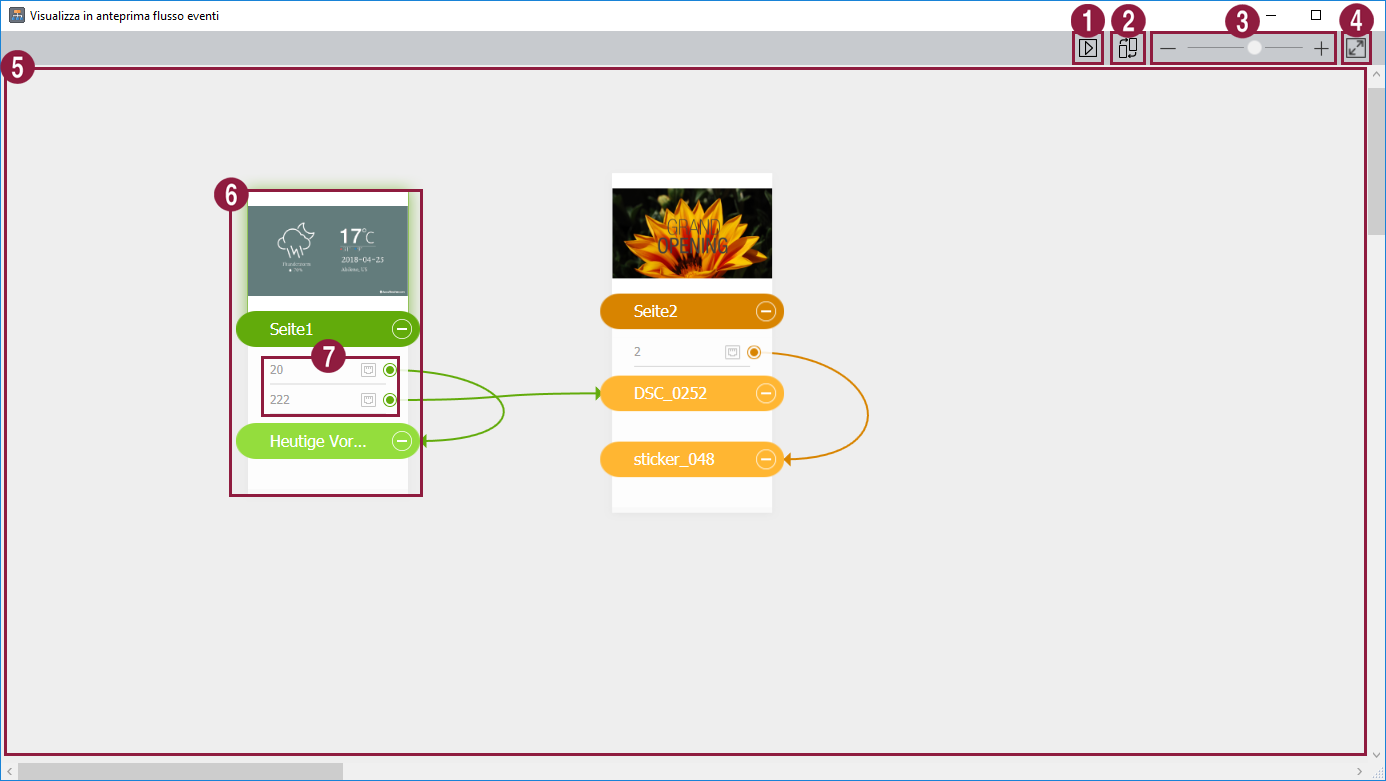The image size is (1386, 781).
Task: Collapse the Heutige Vor... node
Action: [x=401, y=441]
